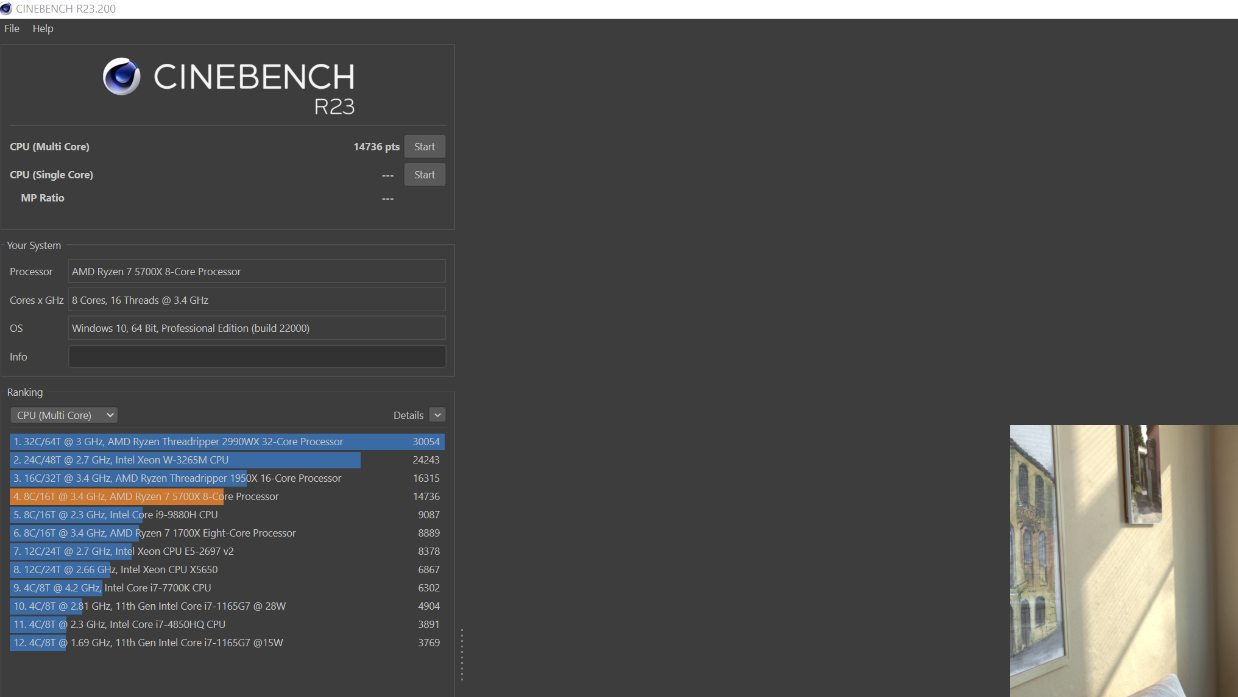
Task: Click the 14736 pts multi core score
Action: point(376,147)
